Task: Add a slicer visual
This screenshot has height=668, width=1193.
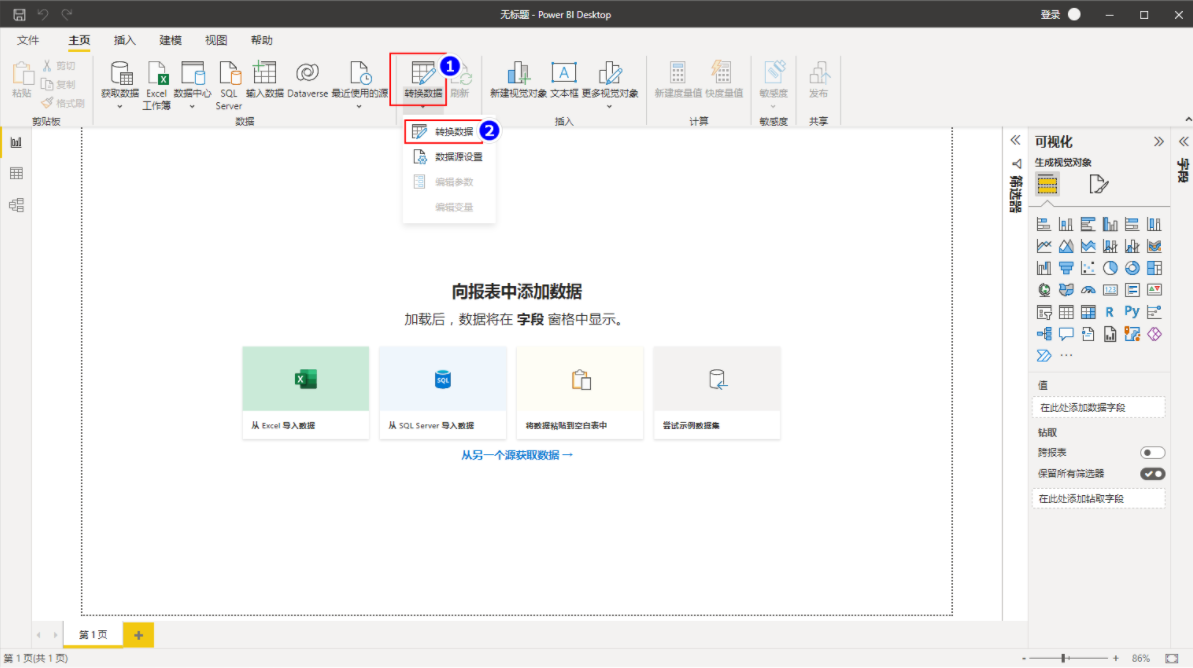Action: tap(1044, 312)
